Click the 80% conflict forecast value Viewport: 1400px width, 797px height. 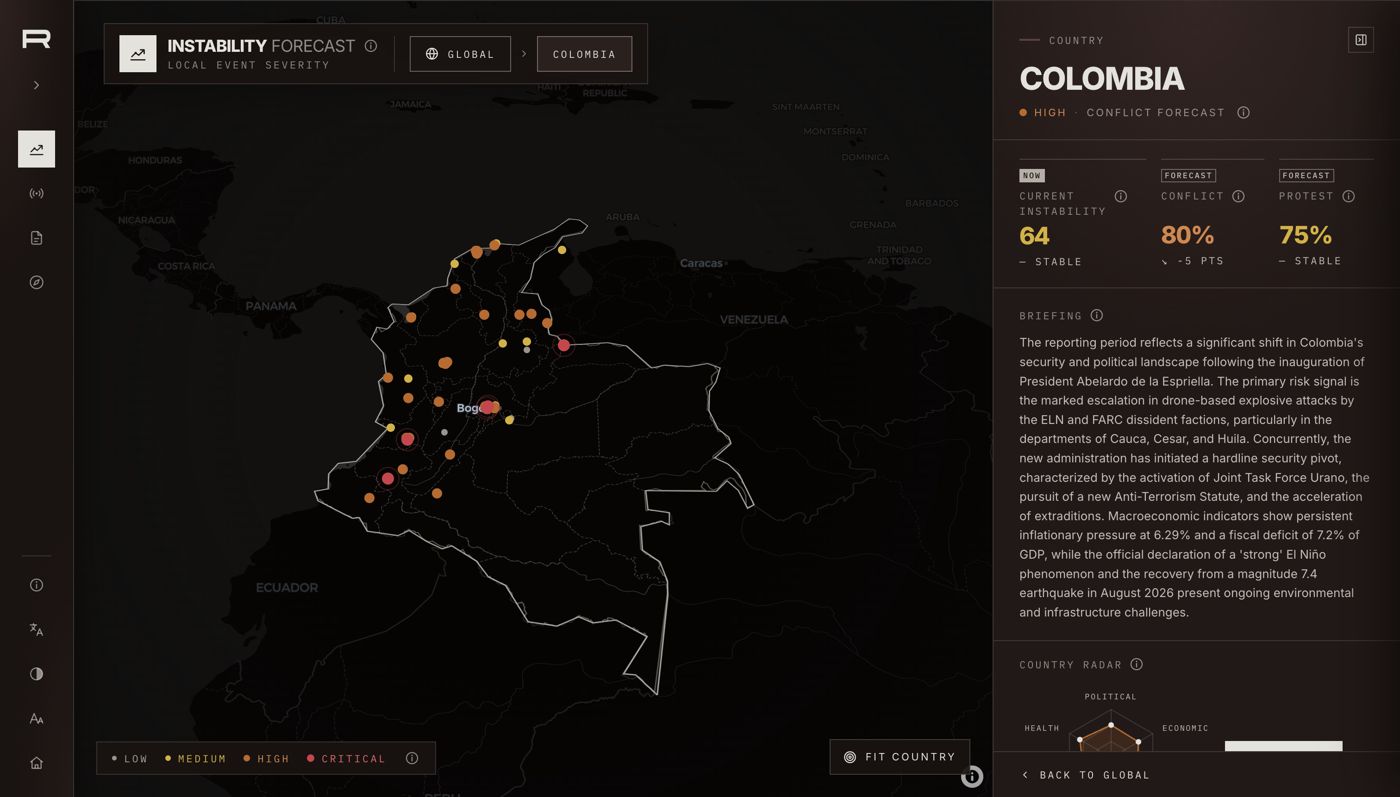pos(1187,236)
